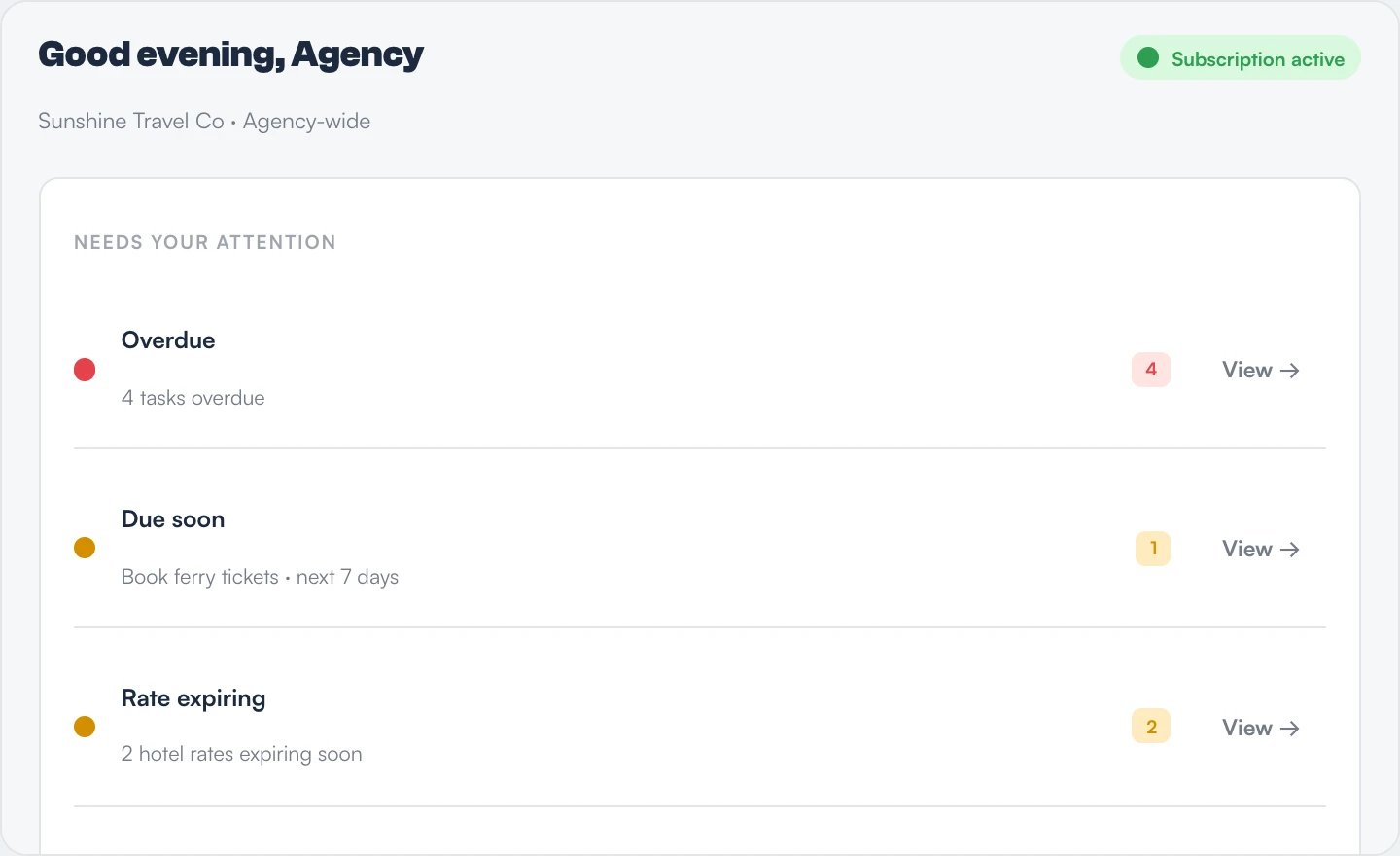Click the 'Book ferry tickets' task text
The width and height of the screenshot is (1400, 856).
(x=200, y=577)
